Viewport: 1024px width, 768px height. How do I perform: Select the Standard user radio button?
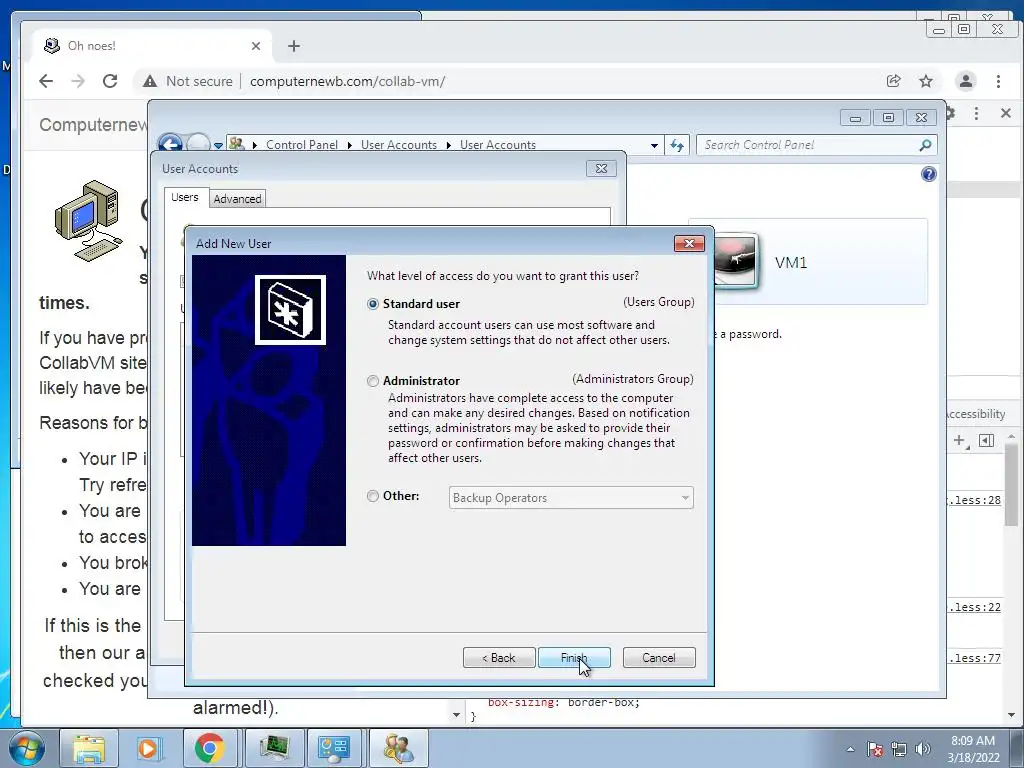[x=373, y=304]
